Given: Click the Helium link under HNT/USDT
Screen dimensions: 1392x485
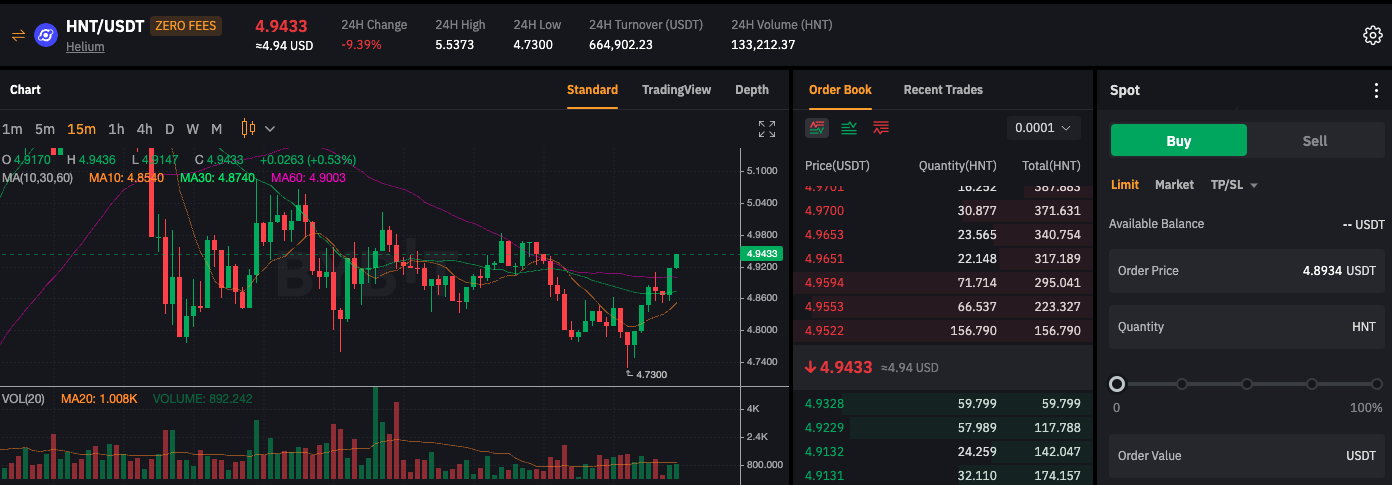Looking at the screenshot, I should pos(85,46).
